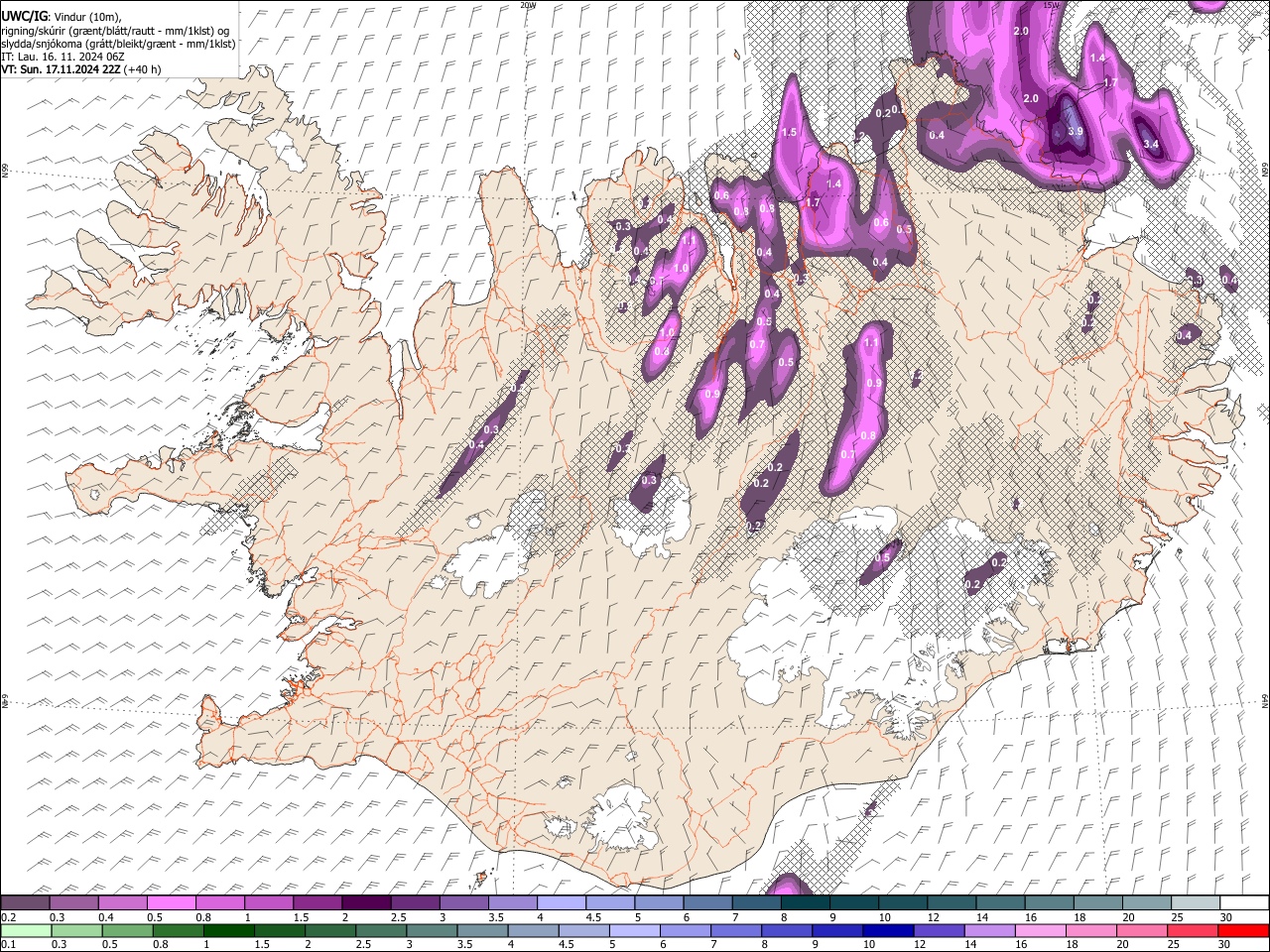Click the 1.5 value on the map's pink band

click(790, 133)
